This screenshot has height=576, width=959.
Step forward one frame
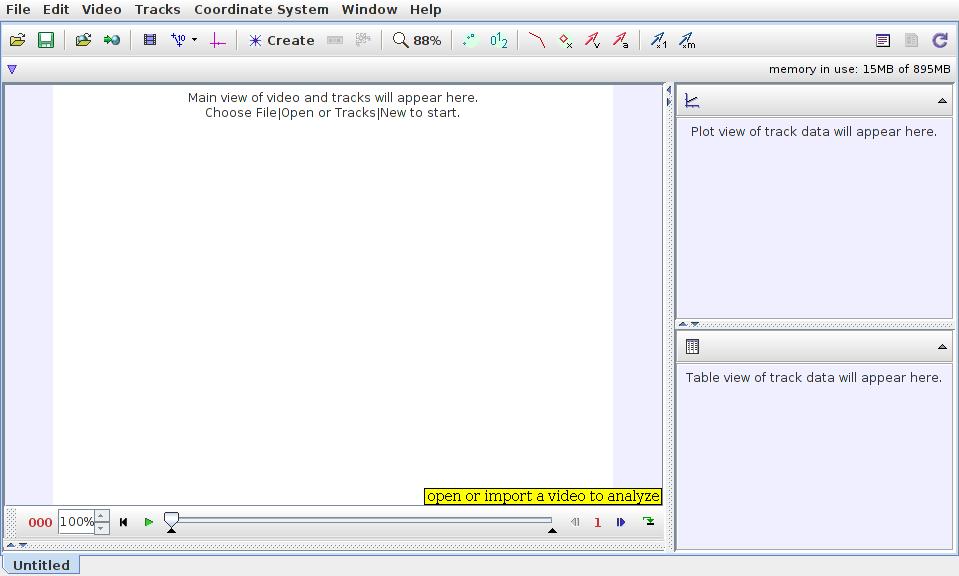(x=621, y=522)
